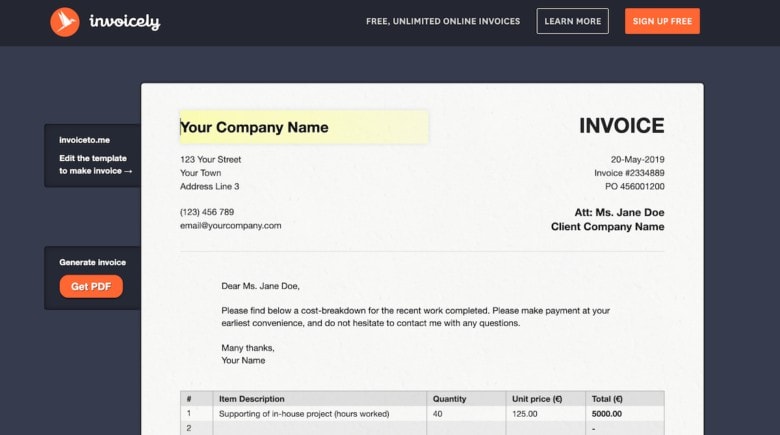Open the Learn More page
This screenshot has height=435, width=780.
pos(572,21)
